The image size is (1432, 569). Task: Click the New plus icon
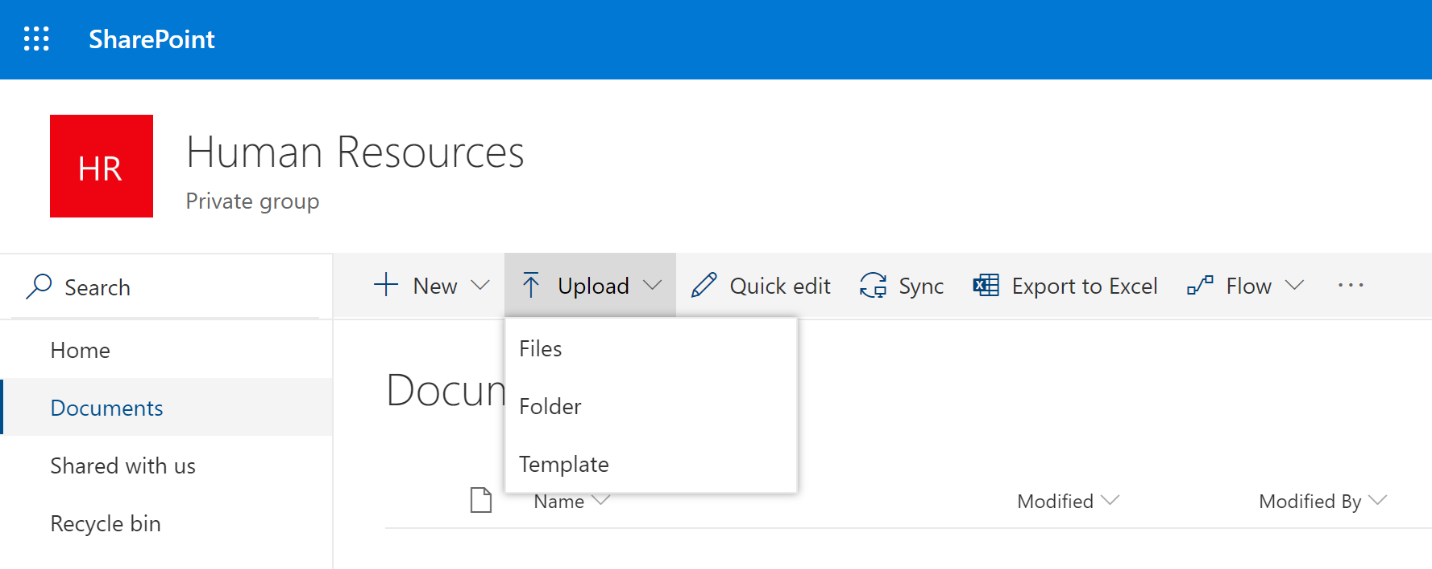click(x=385, y=286)
